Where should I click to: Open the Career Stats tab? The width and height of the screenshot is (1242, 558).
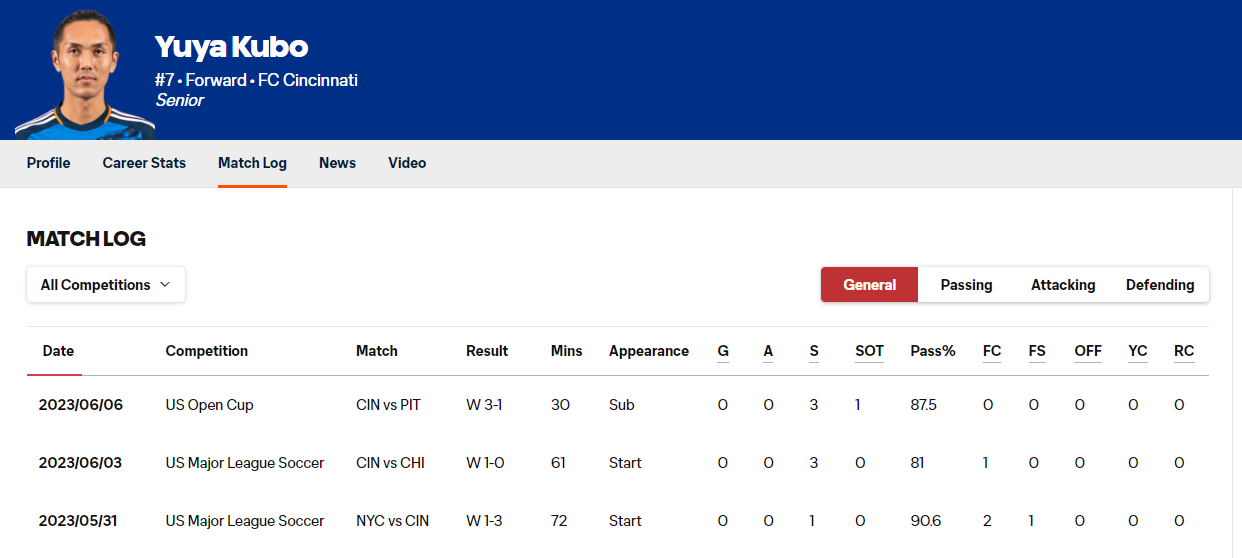tap(144, 163)
